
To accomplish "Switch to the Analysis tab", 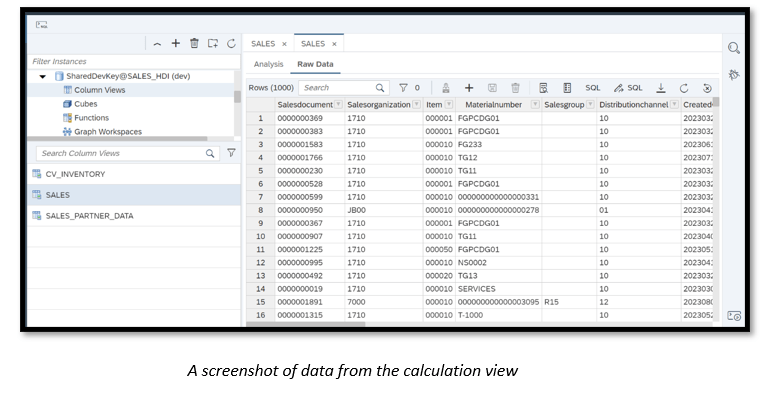I will click(x=268, y=64).
